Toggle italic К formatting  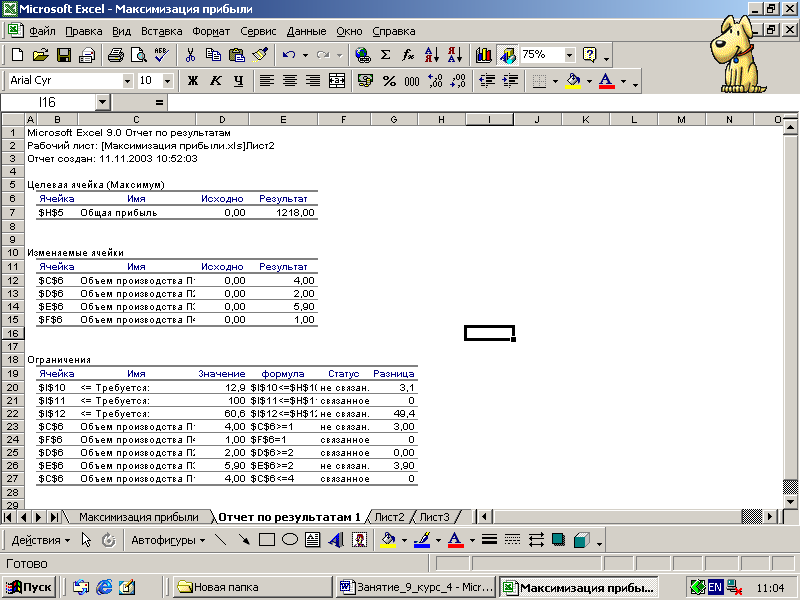click(216, 81)
